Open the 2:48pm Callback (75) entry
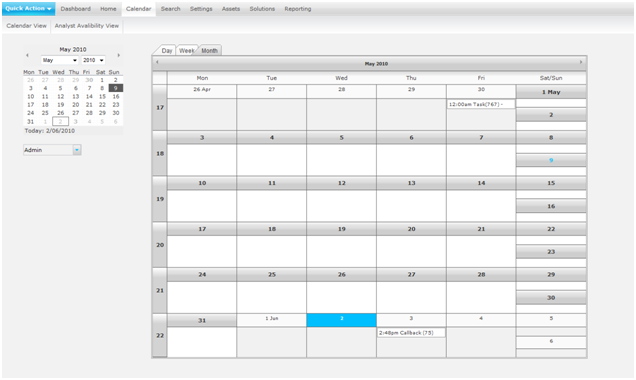 pyautogui.click(x=411, y=333)
